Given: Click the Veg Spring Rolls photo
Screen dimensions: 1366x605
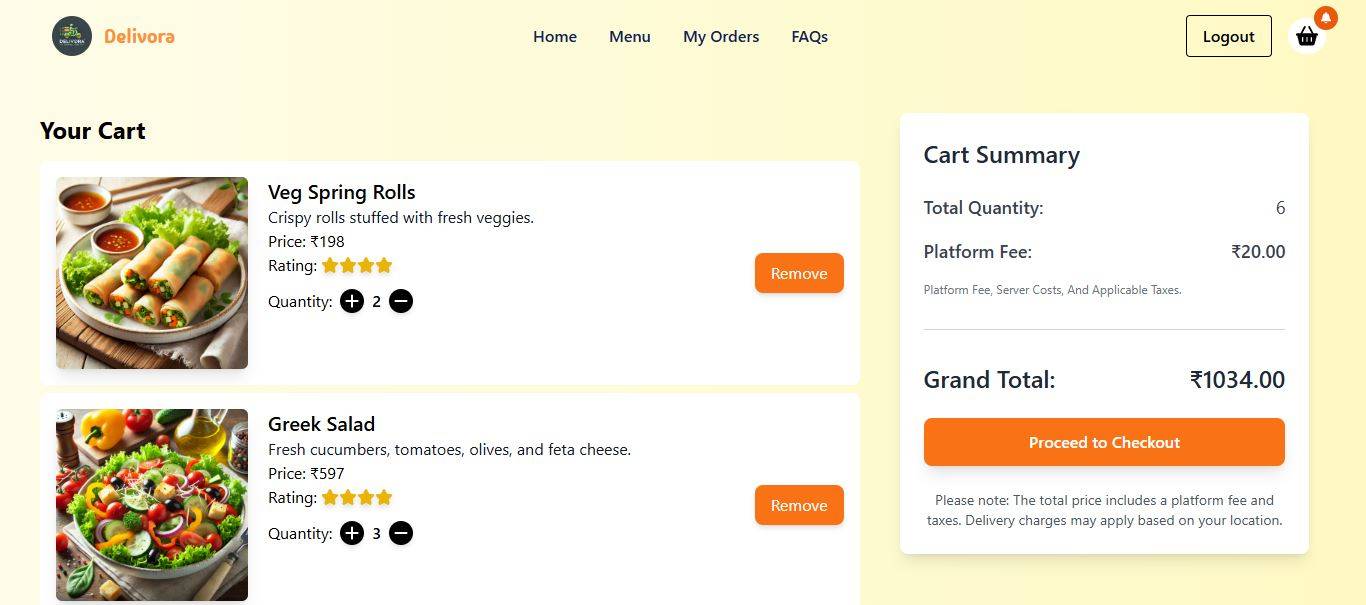Looking at the screenshot, I should pyautogui.click(x=151, y=272).
